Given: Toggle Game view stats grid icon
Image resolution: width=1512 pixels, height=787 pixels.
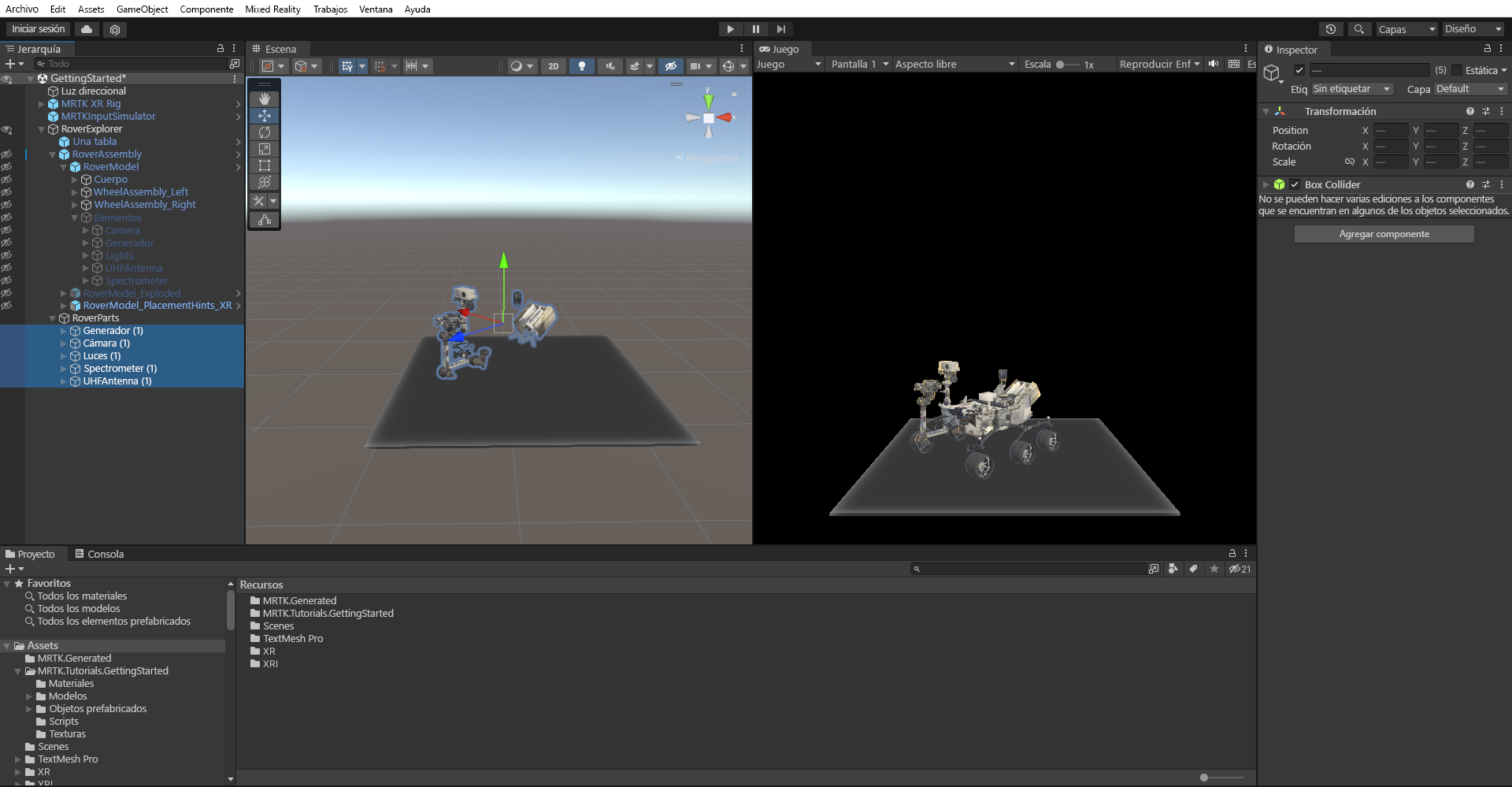Looking at the screenshot, I should [x=1234, y=64].
